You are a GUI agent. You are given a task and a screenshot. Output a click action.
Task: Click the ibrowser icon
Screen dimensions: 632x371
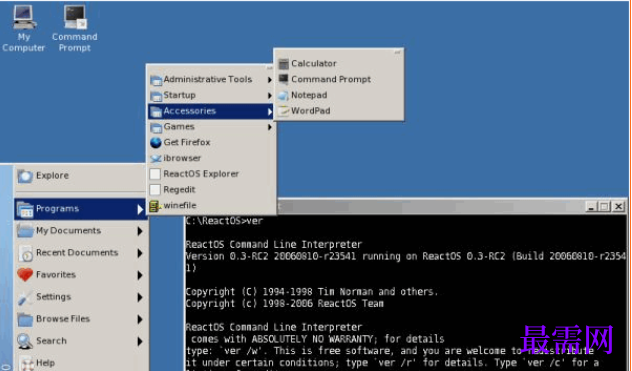[x=156, y=158]
